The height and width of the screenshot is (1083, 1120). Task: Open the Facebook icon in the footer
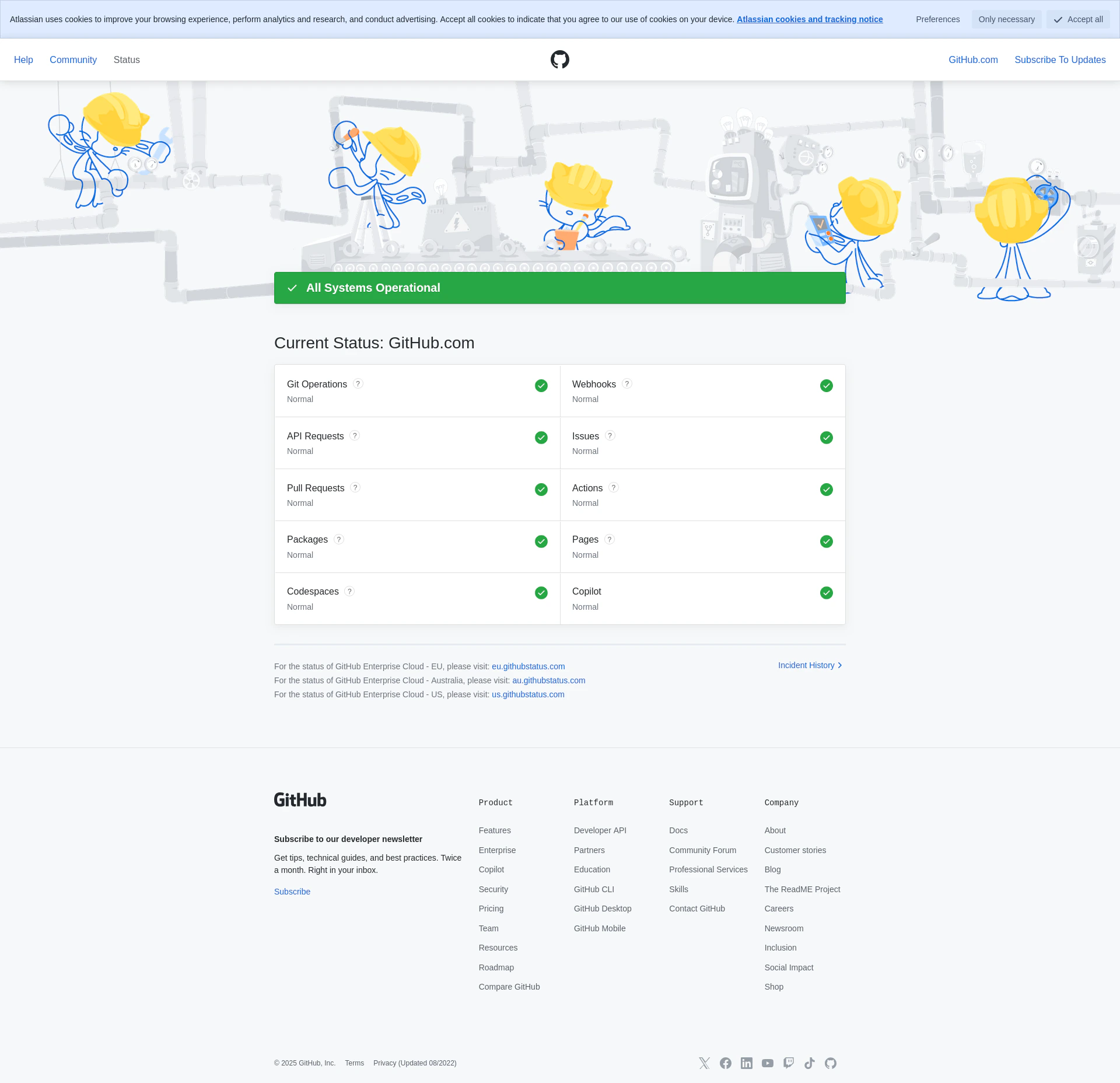point(725,1063)
